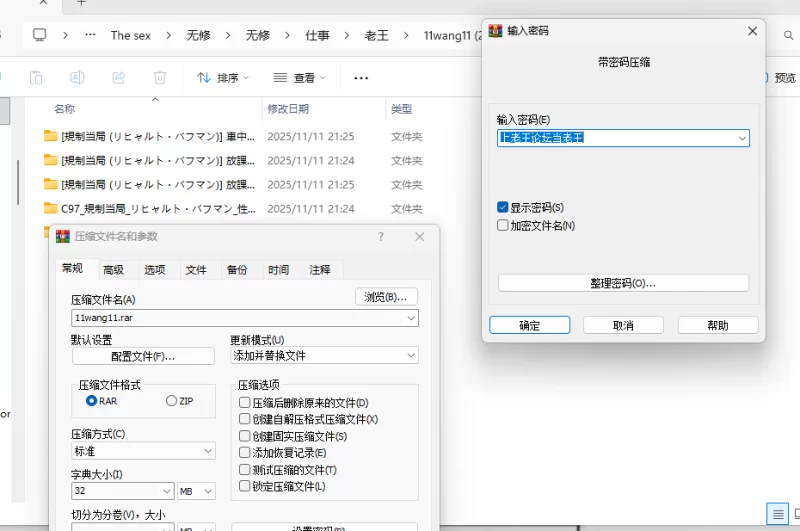The width and height of the screenshot is (800, 531).
Task: Click the 浏览(B)... button
Action: 386,297
